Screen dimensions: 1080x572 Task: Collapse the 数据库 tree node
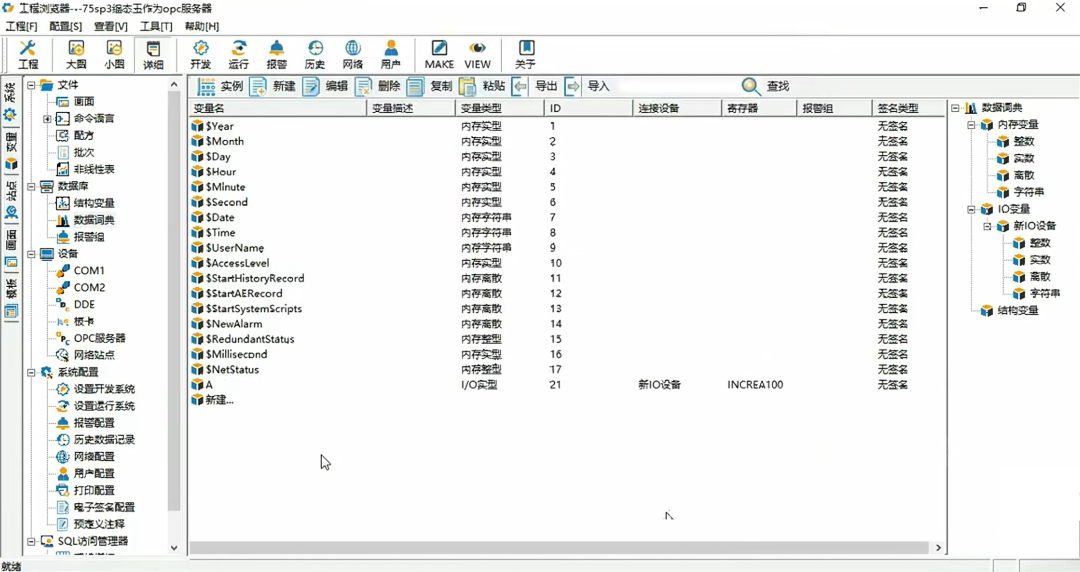[x=31, y=186]
